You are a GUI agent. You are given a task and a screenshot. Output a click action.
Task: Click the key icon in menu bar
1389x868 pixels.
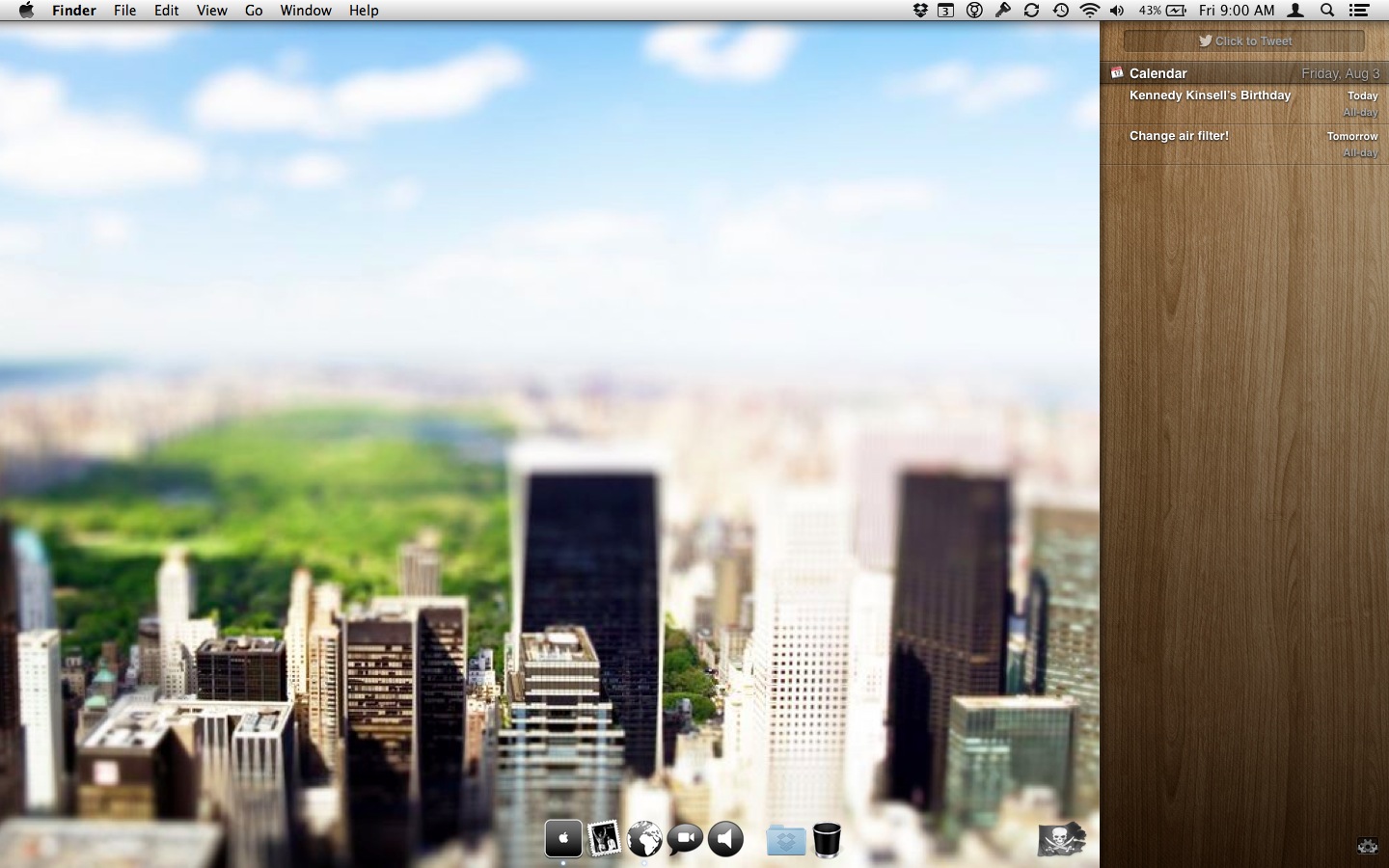click(1003, 11)
